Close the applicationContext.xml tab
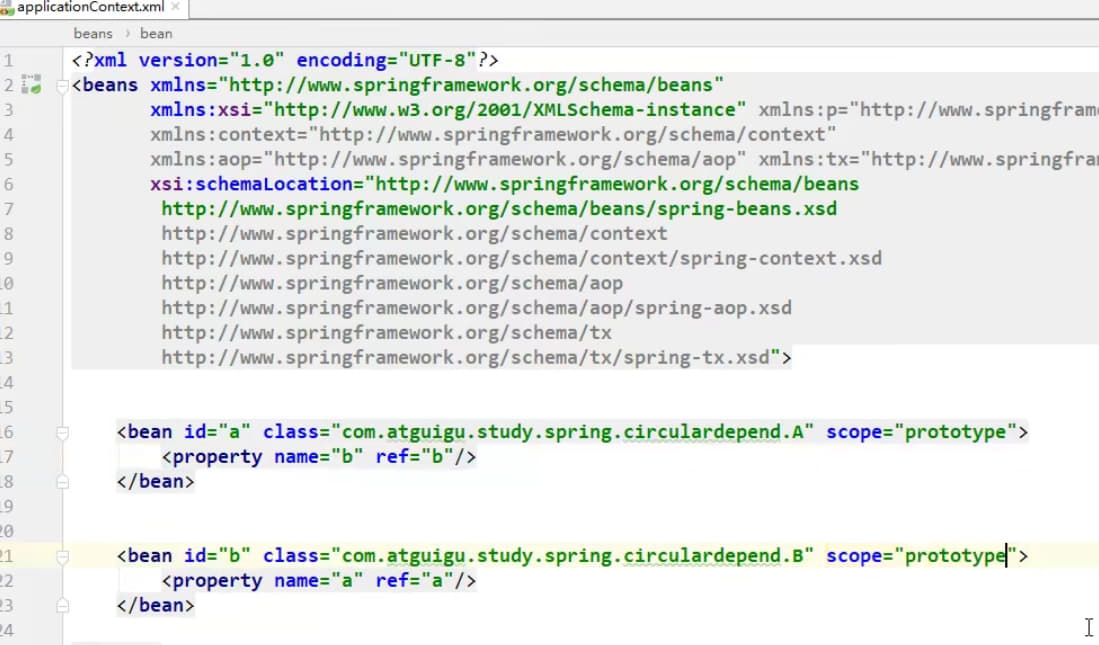 point(175,7)
